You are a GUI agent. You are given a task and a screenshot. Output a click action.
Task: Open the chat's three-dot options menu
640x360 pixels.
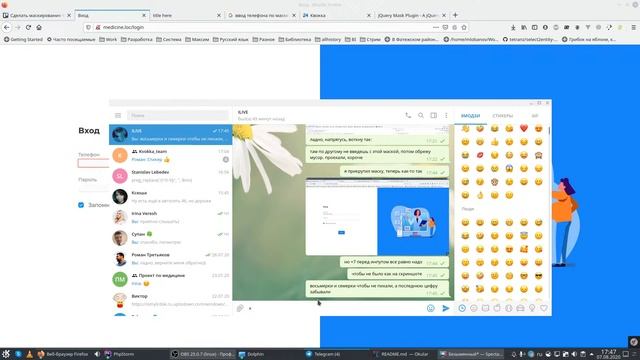[x=446, y=116]
